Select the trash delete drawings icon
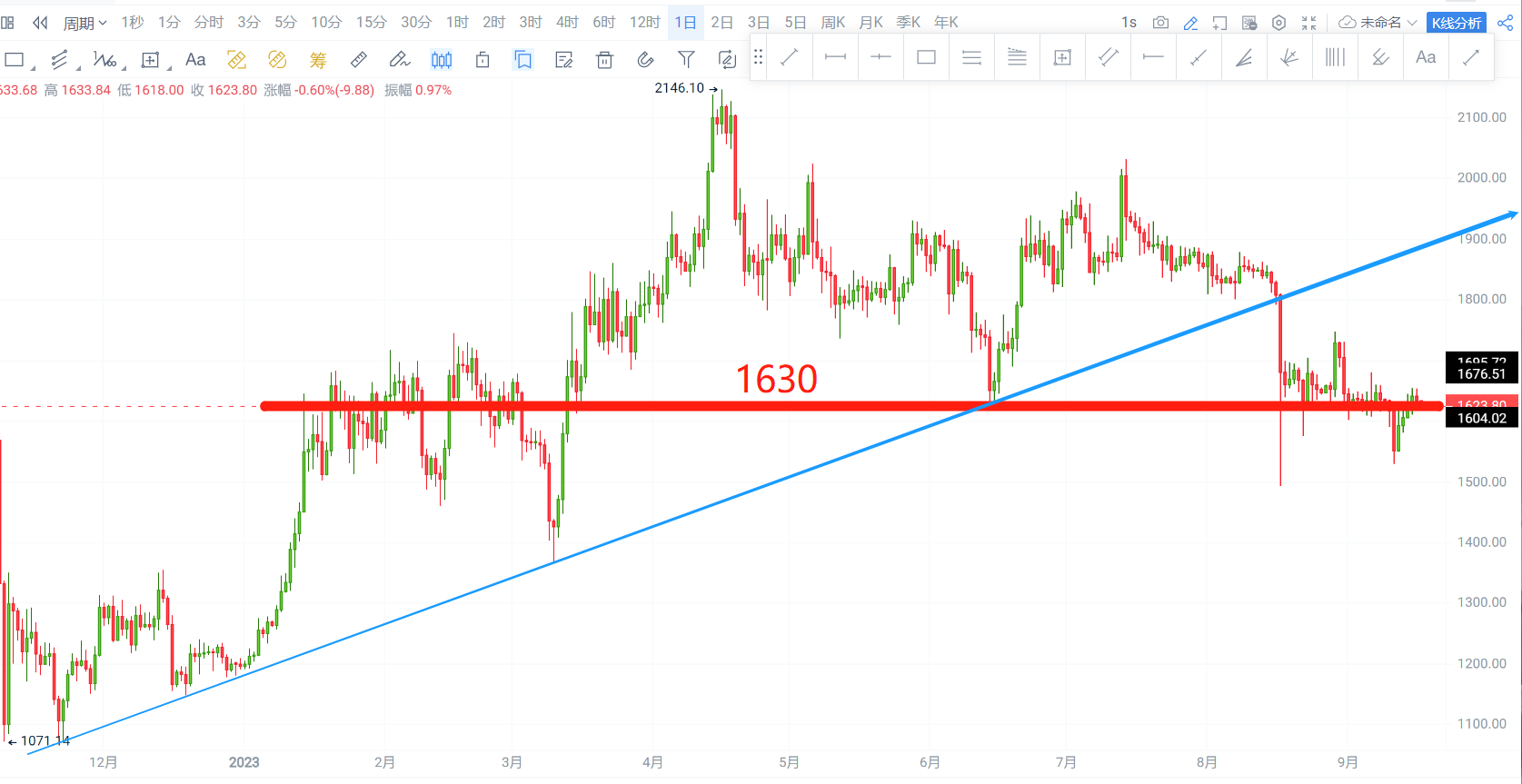This screenshot has height=784, width=1522. pos(604,60)
